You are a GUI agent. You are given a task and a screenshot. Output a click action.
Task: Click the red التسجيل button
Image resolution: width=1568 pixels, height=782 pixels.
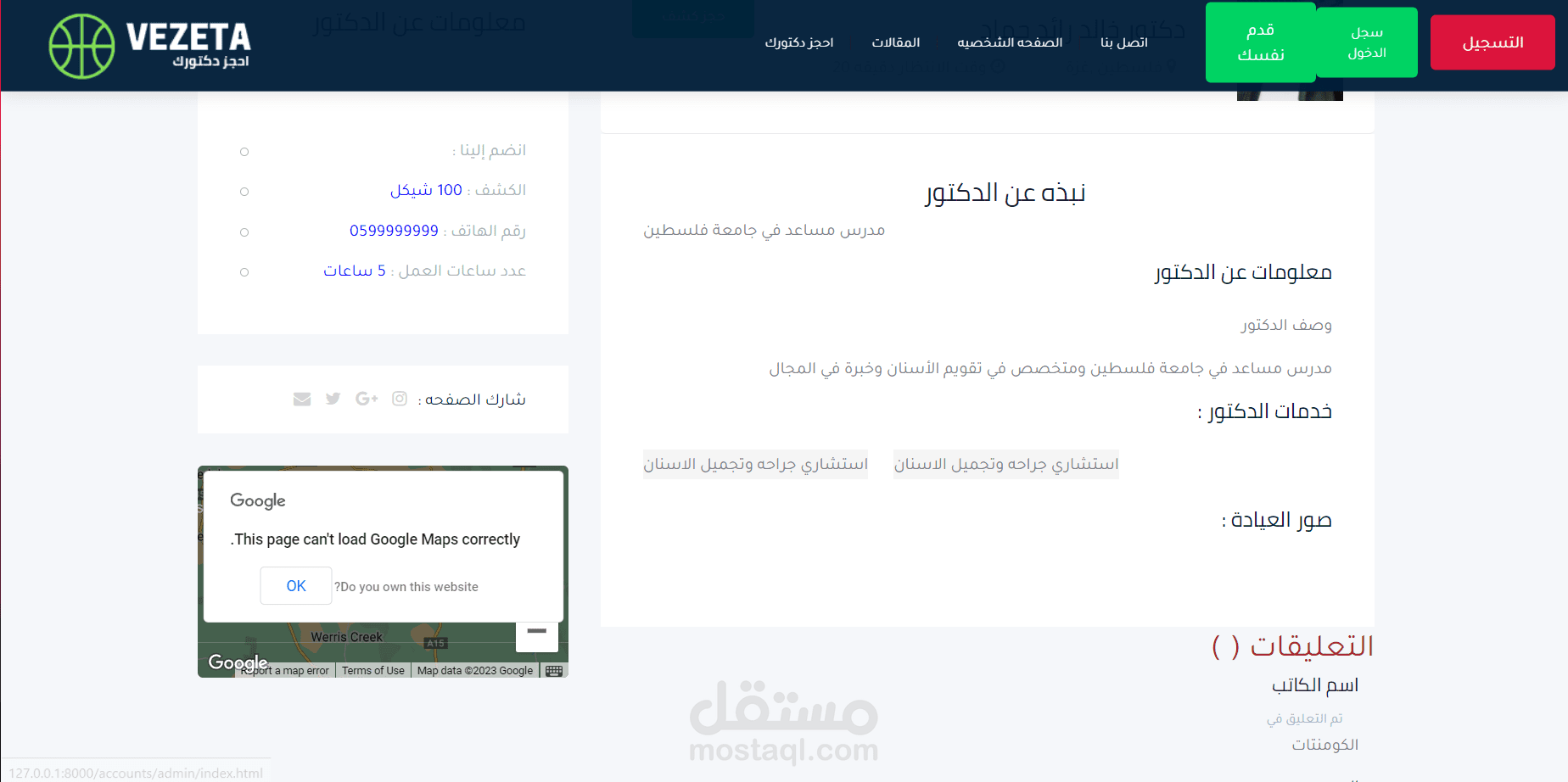pyautogui.click(x=1492, y=42)
